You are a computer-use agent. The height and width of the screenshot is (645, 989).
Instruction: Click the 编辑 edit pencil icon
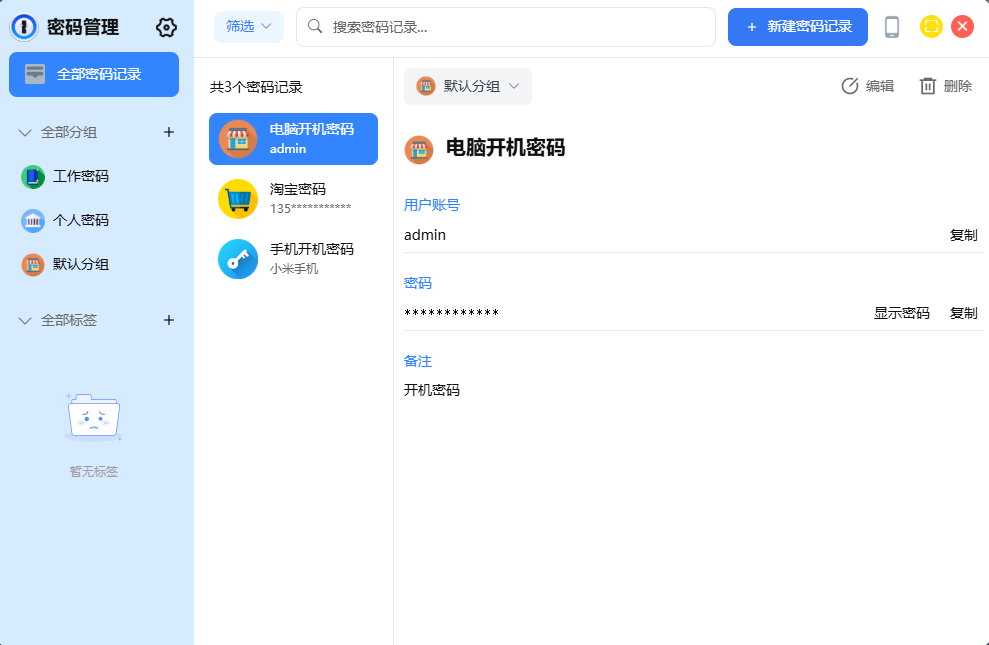[850, 86]
